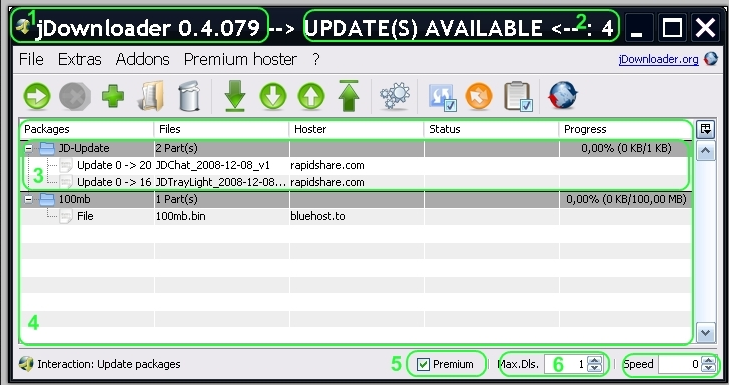Click the Hoster column header
The image size is (729, 385).
356,129
